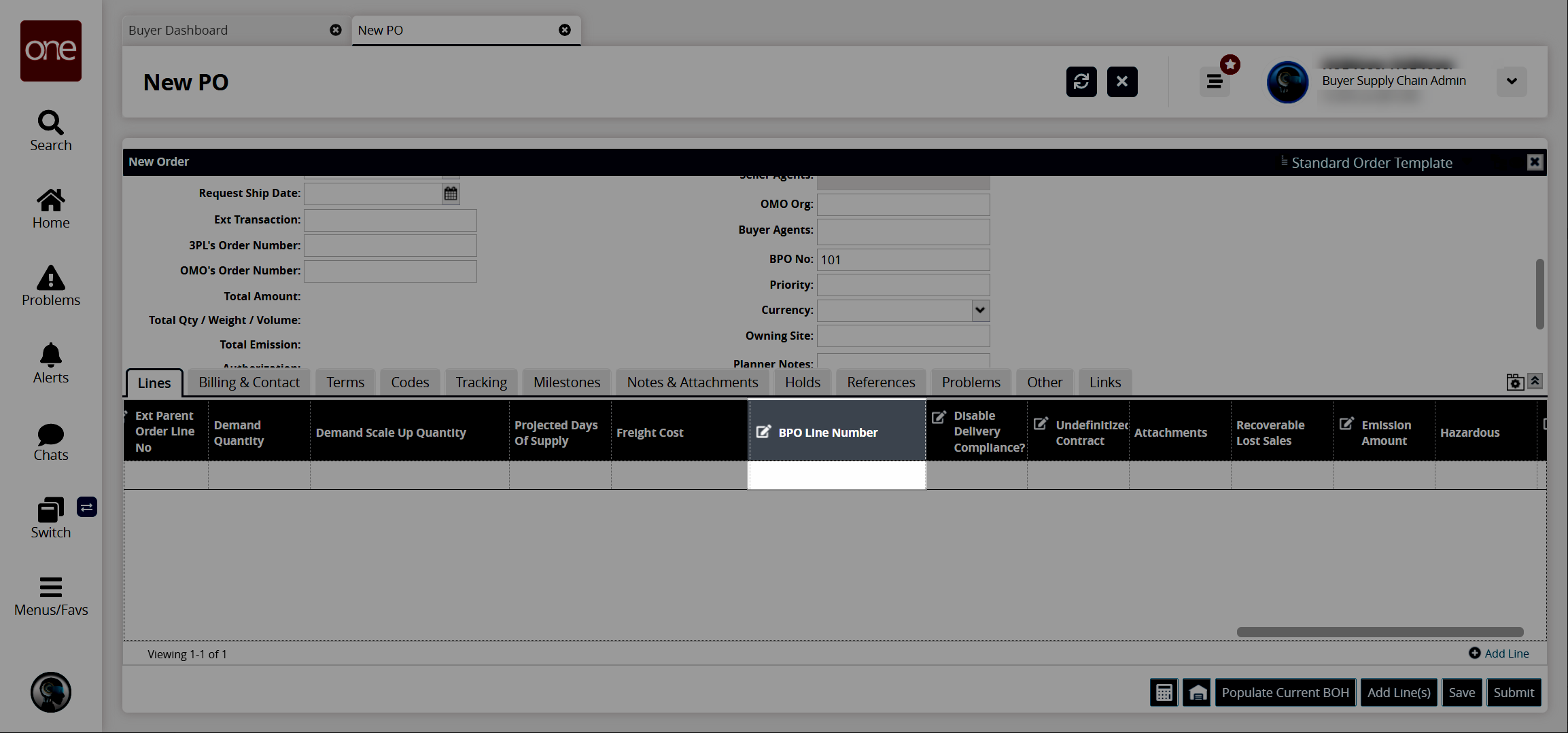
Task: Open the Milestones tab
Action: tap(566, 382)
